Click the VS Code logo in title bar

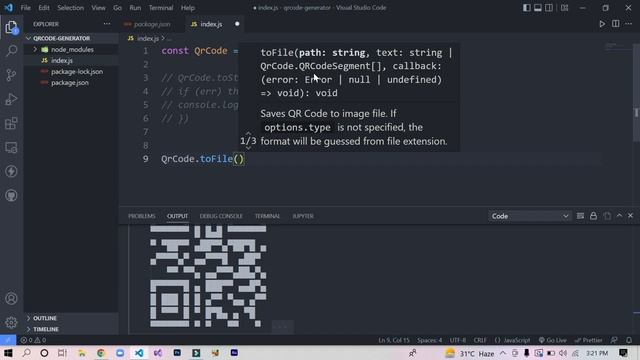[9, 8]
